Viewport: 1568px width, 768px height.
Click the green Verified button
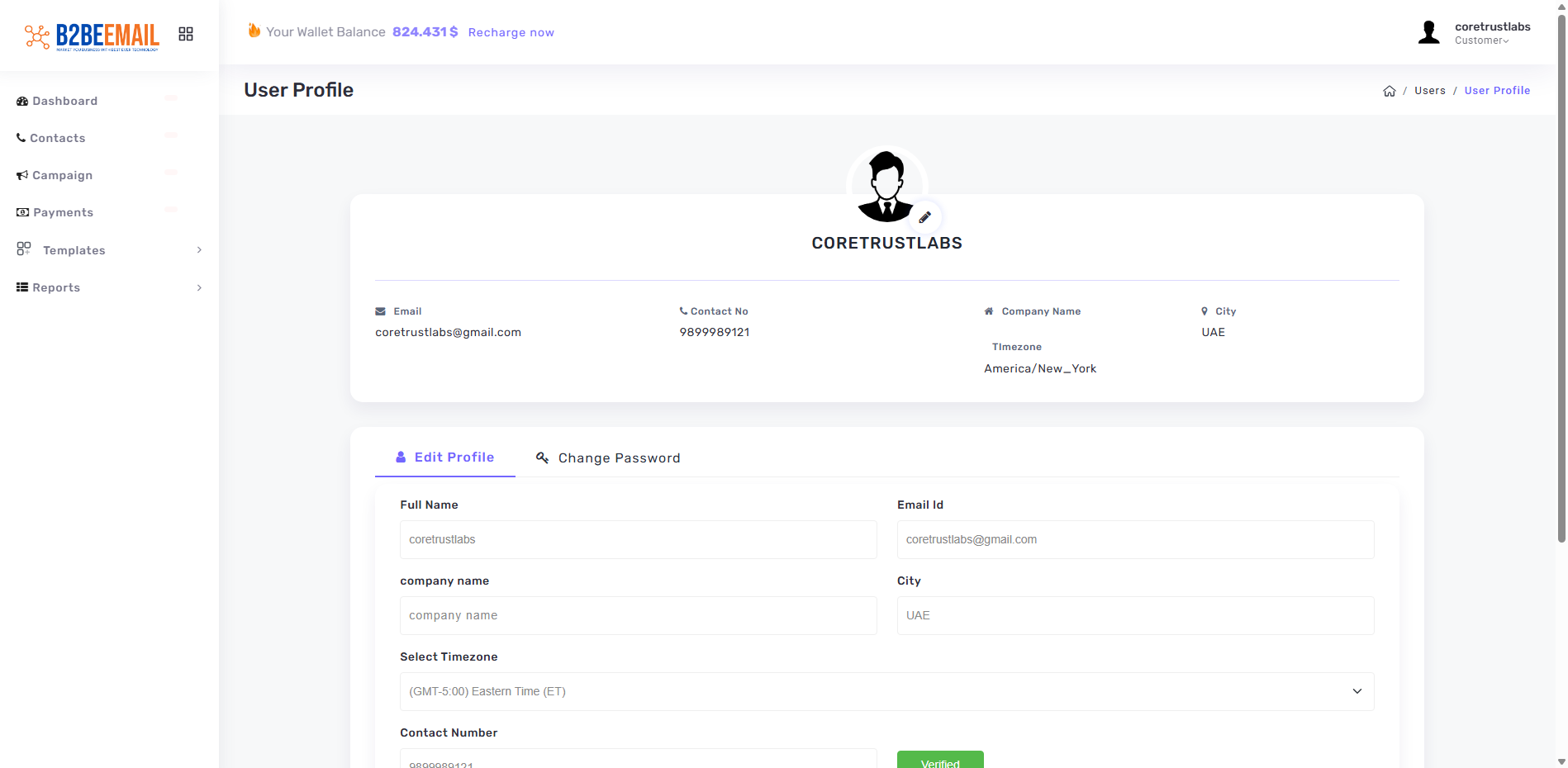[939, 761]
